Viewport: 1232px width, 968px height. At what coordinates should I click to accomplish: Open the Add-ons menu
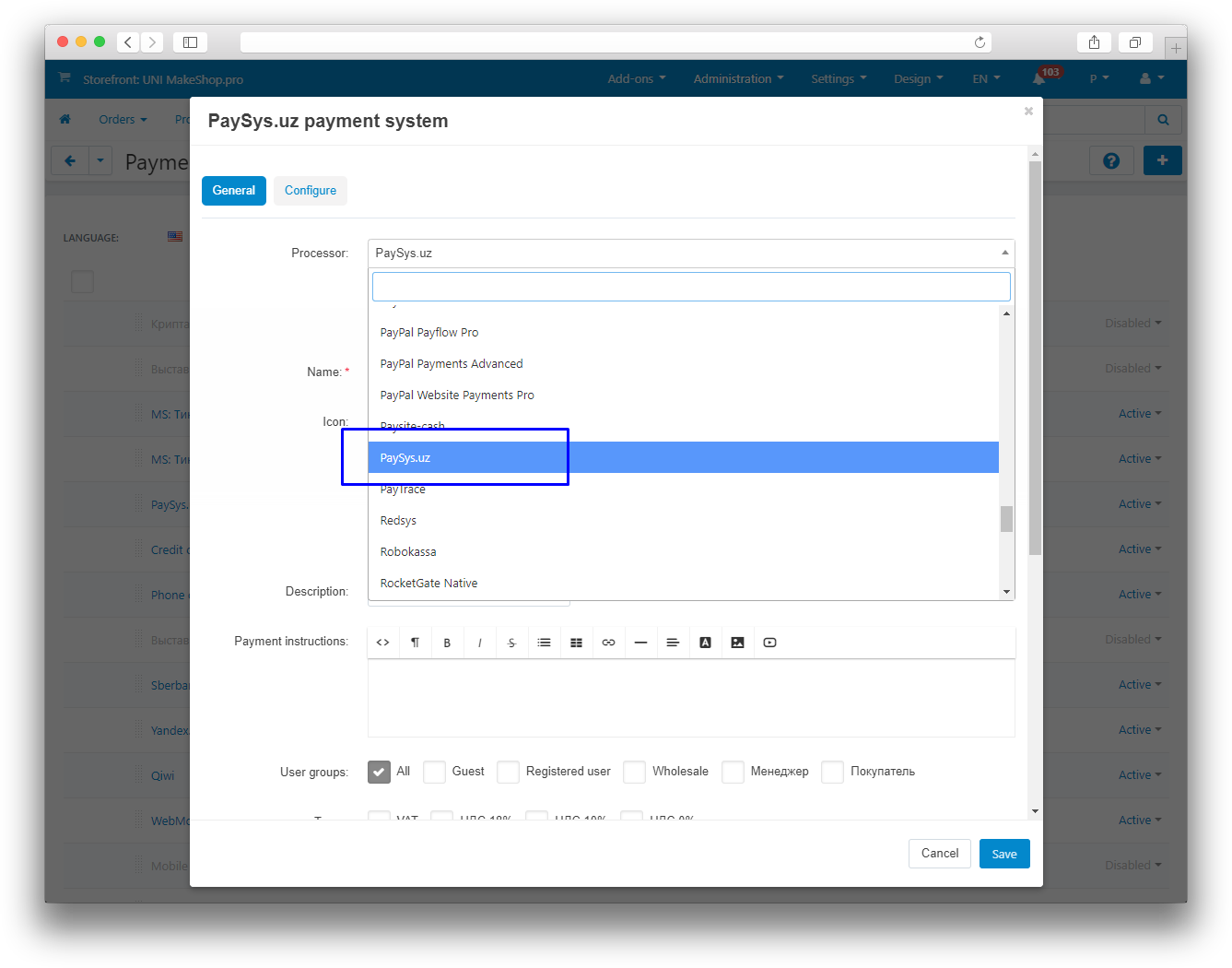[x=636, y=79]
